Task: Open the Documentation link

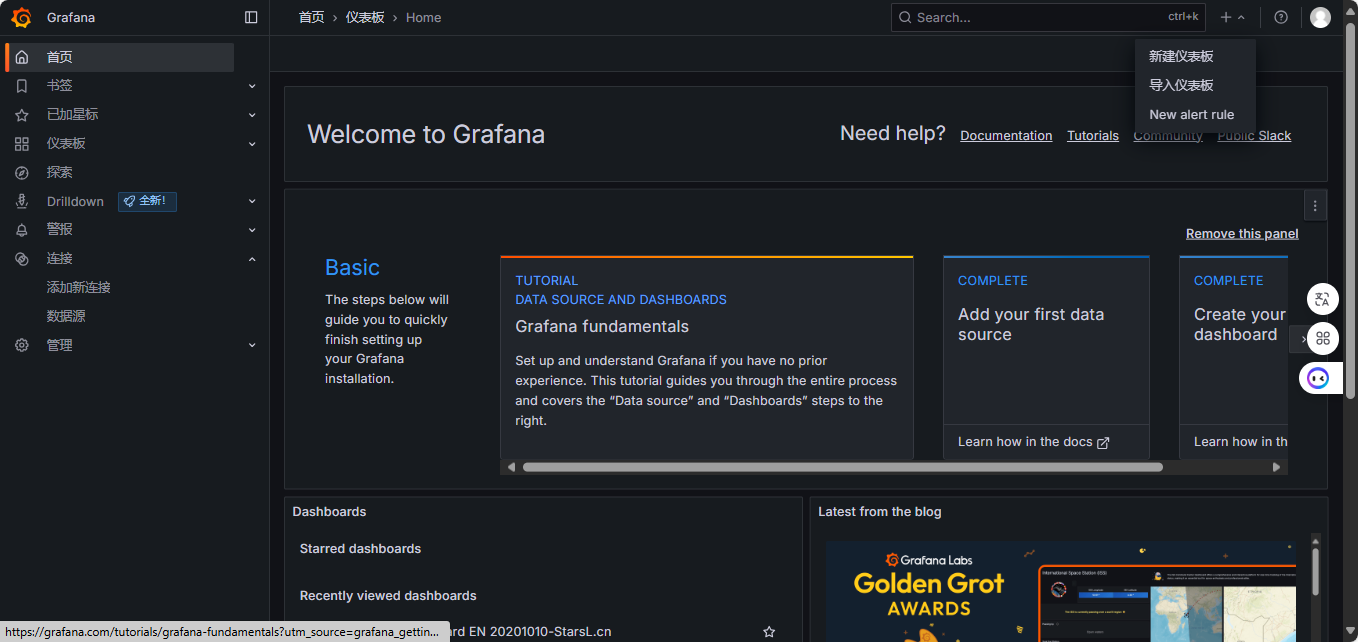Action: pos(1006,136)
